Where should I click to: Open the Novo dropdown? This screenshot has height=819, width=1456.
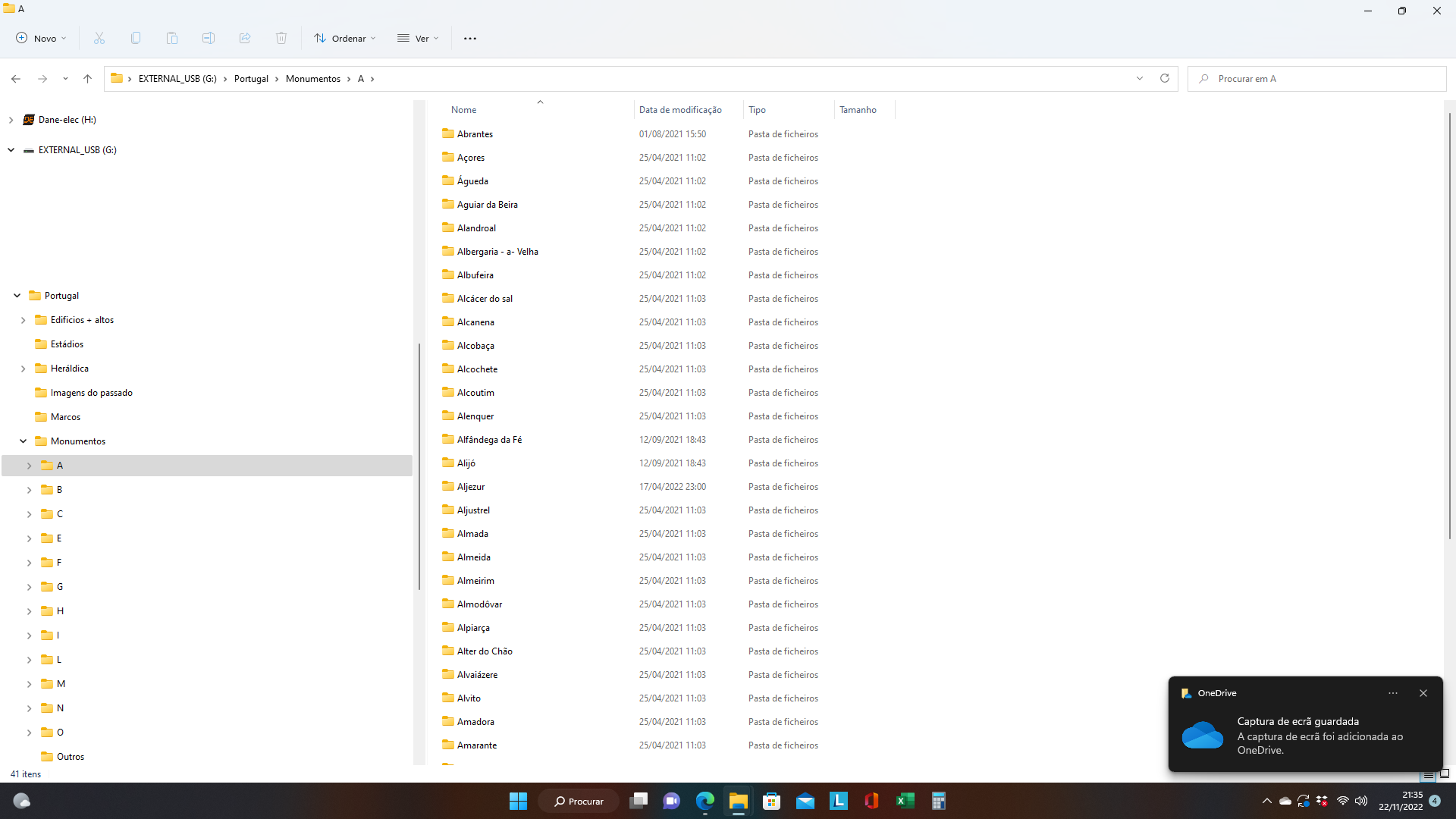(41, 38)
